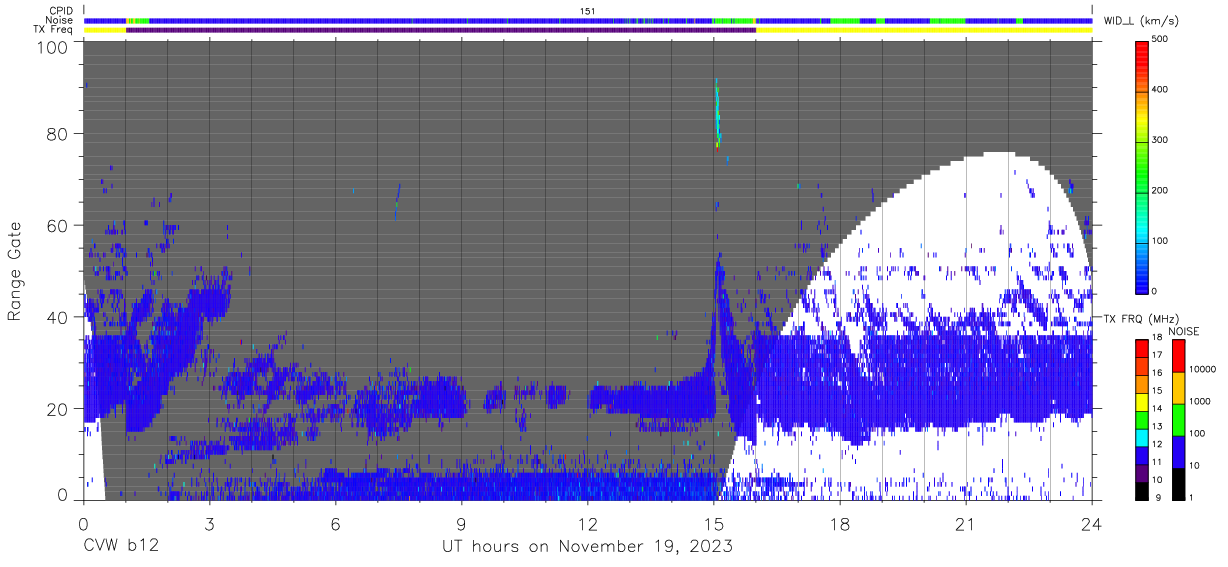1228x567 pixels.
Task: Click the 60 tick on the Range Gate axis
Action: (x=58, y=225)
